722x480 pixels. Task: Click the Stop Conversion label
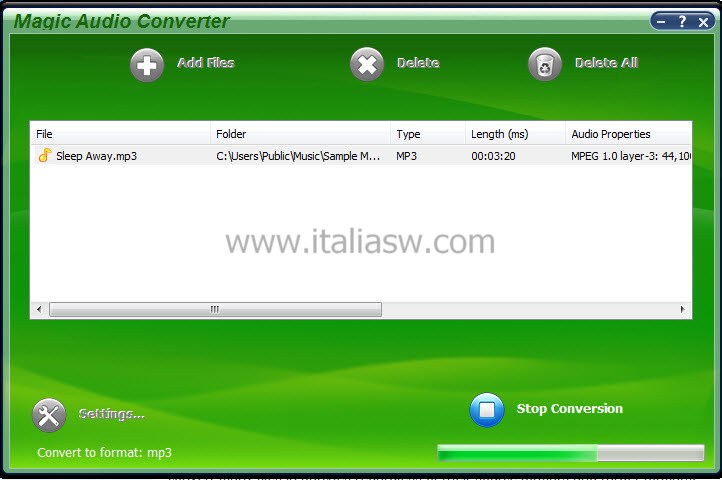tap(570, 409)
